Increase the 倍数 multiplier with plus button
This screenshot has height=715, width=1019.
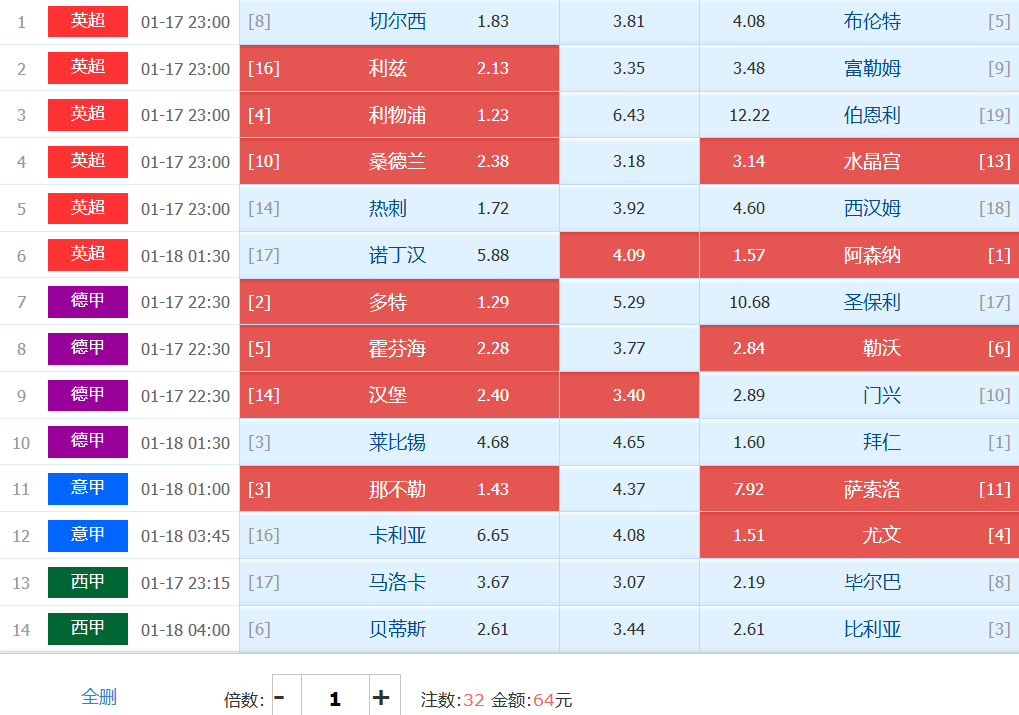(x=381, y=698)
